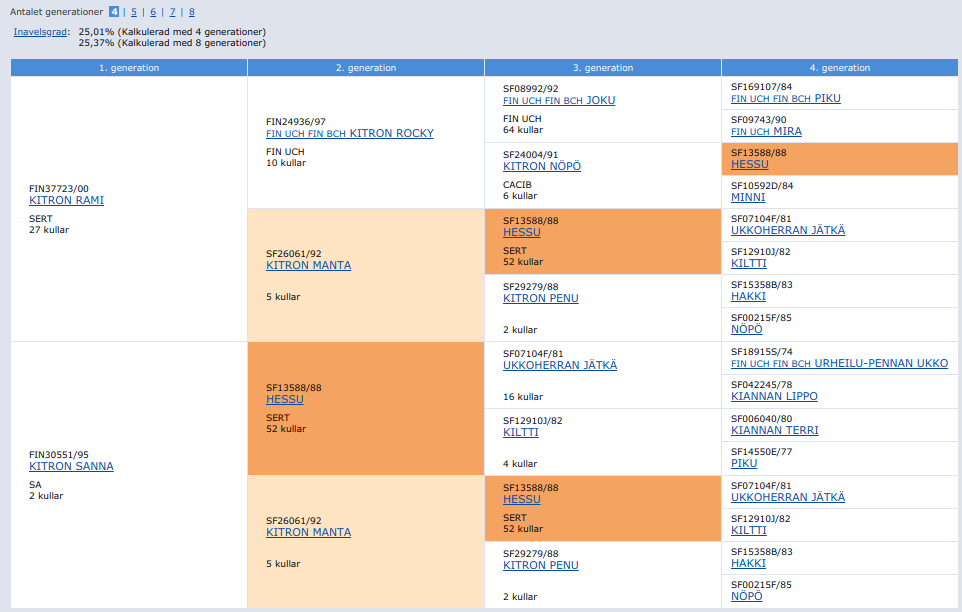Open URHEILU-PENNAN UKKO's page
Screen dimensions: 962x612
coord(838,363)
